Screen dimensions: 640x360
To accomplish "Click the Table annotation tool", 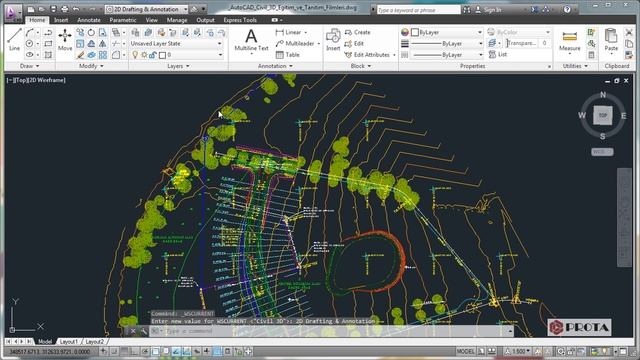I will coord(288,54).
